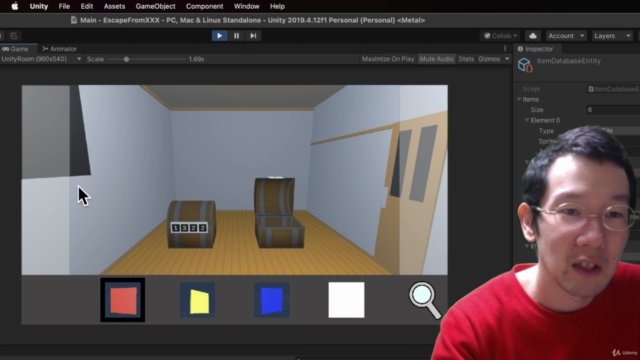Click the magnifying glass zoom icon
The image size is (640, 360).
tap(425, 300)
